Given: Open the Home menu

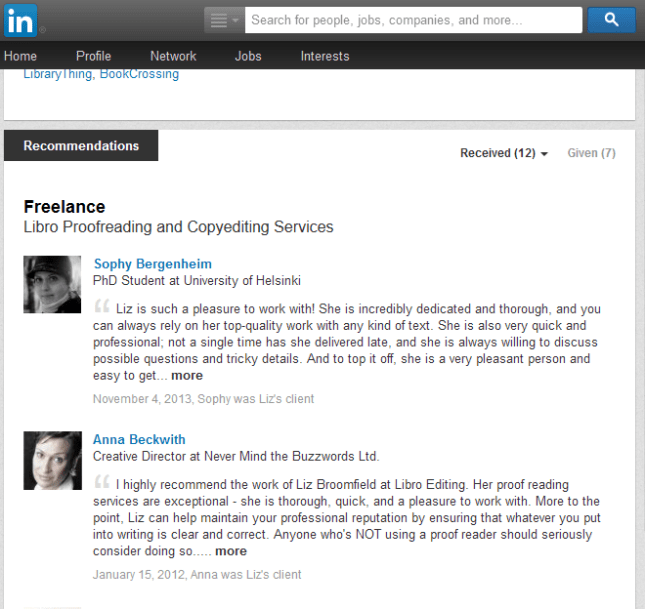Looking at the screenshot, I should tap(20, 56).
